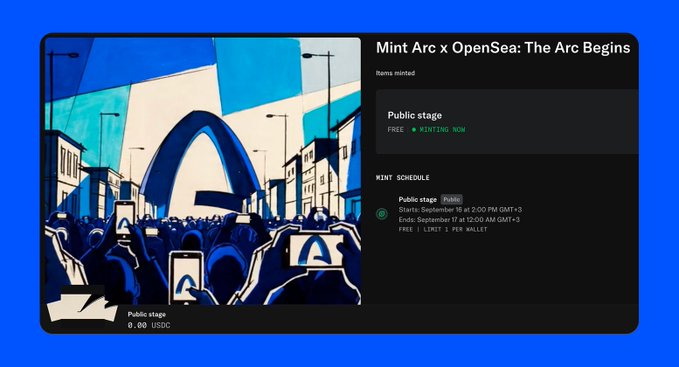
Task: Select the green schedule stage circle icon
Action: (382, 214)
